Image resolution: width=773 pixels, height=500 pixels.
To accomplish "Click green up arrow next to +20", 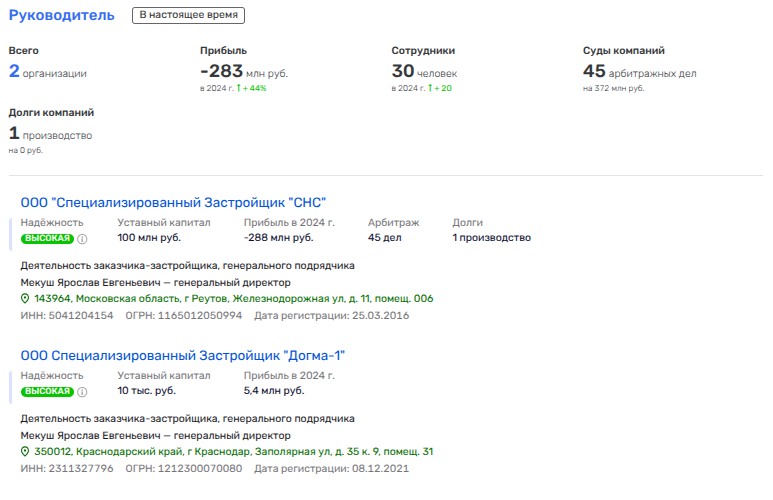I will click(430, 88).
